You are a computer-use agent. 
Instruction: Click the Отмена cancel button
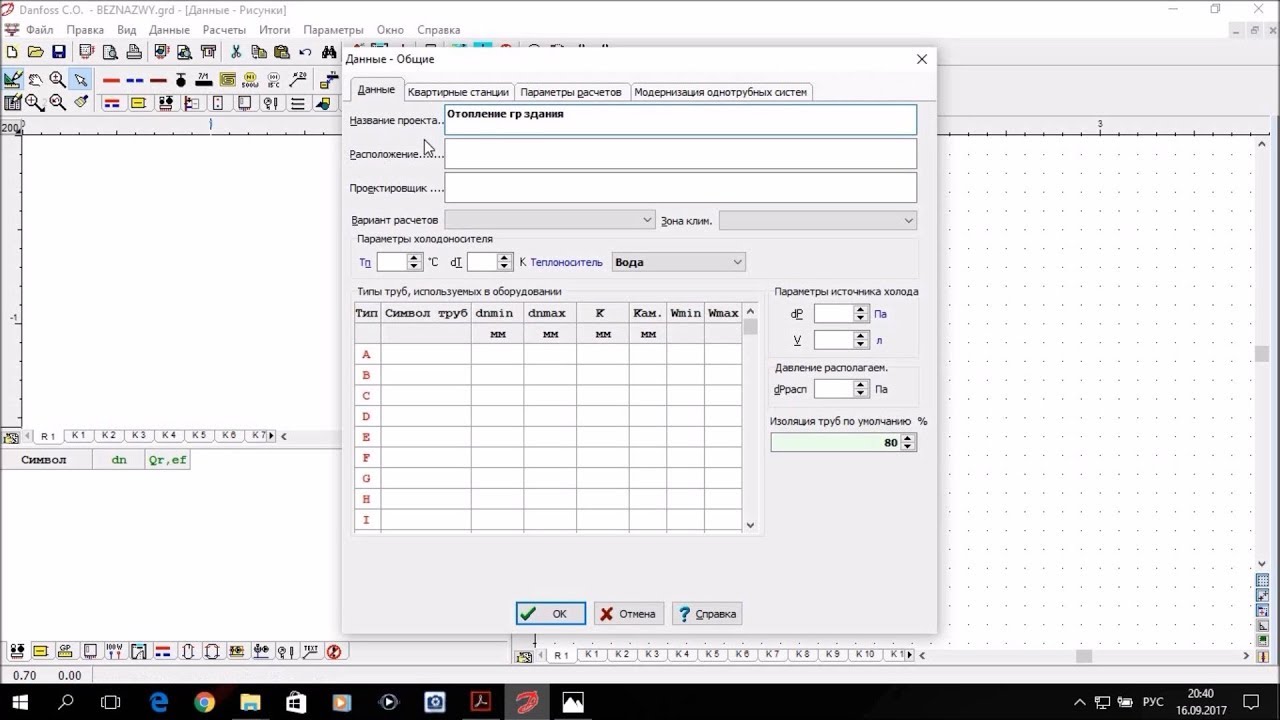coord(630,614)
